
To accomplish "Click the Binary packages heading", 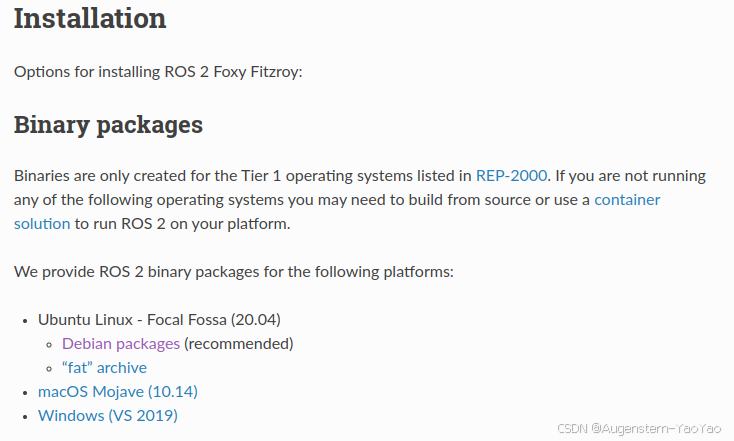I will point(108,124).
